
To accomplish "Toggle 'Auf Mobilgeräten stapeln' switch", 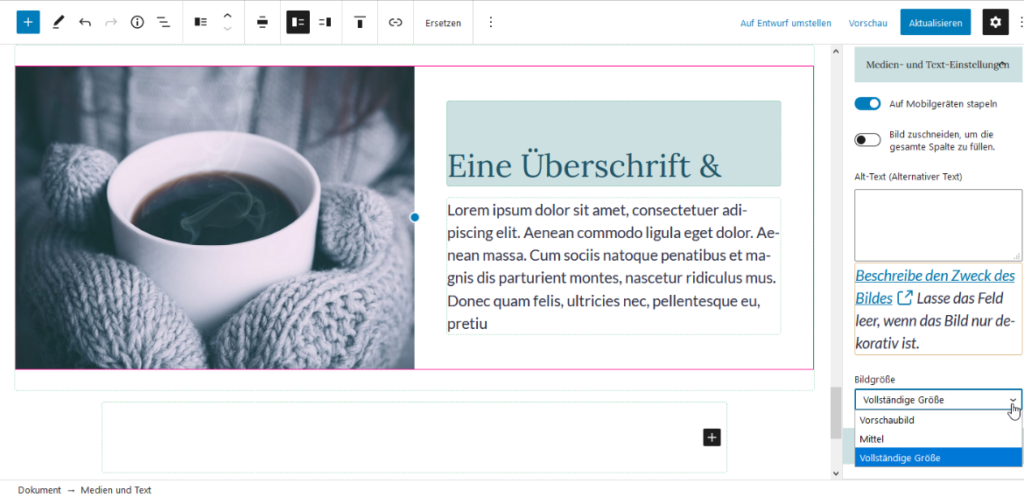I will (867, 104).
